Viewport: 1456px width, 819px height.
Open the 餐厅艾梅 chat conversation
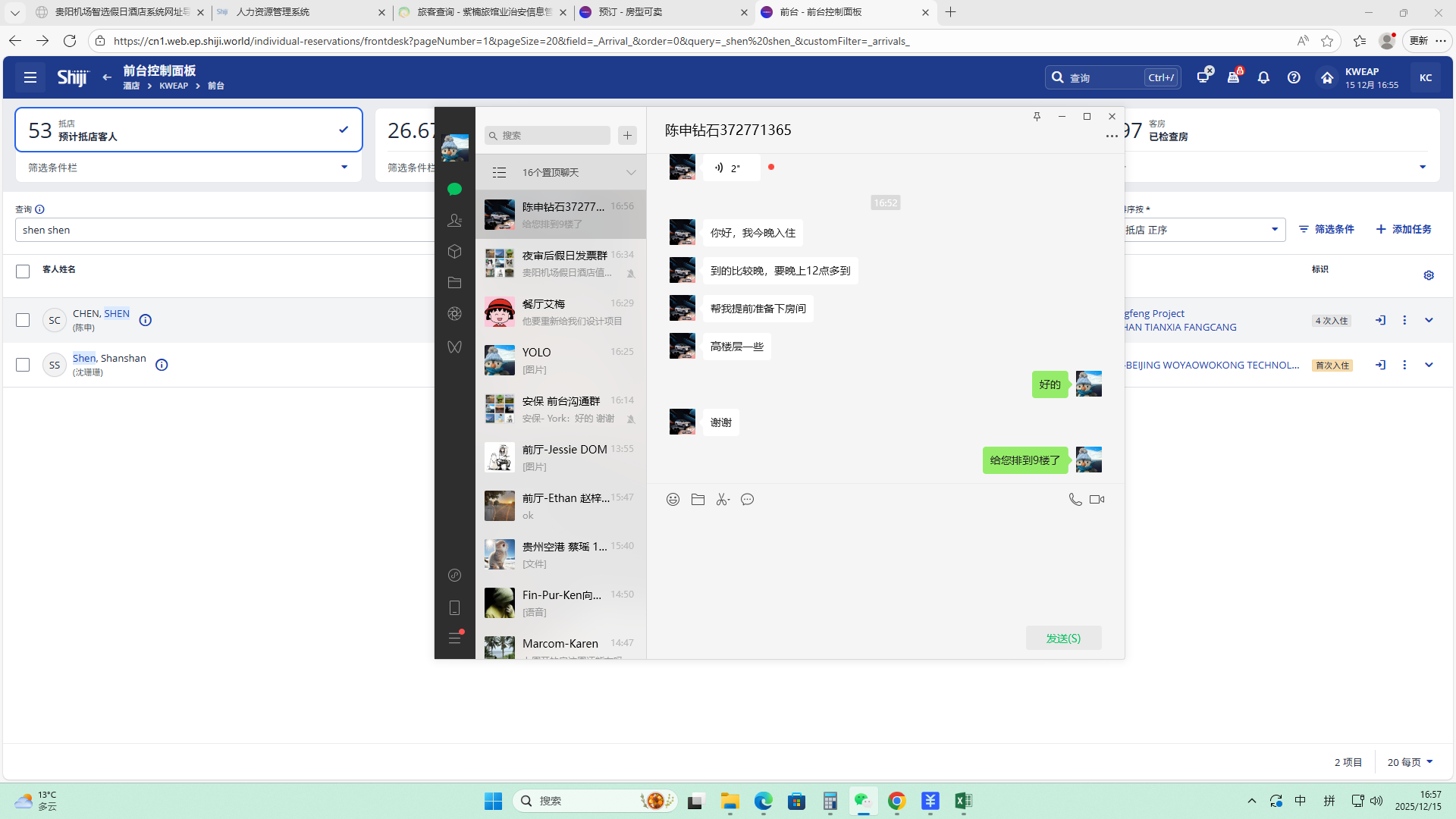pyautogui.click(x=560, y=312)
